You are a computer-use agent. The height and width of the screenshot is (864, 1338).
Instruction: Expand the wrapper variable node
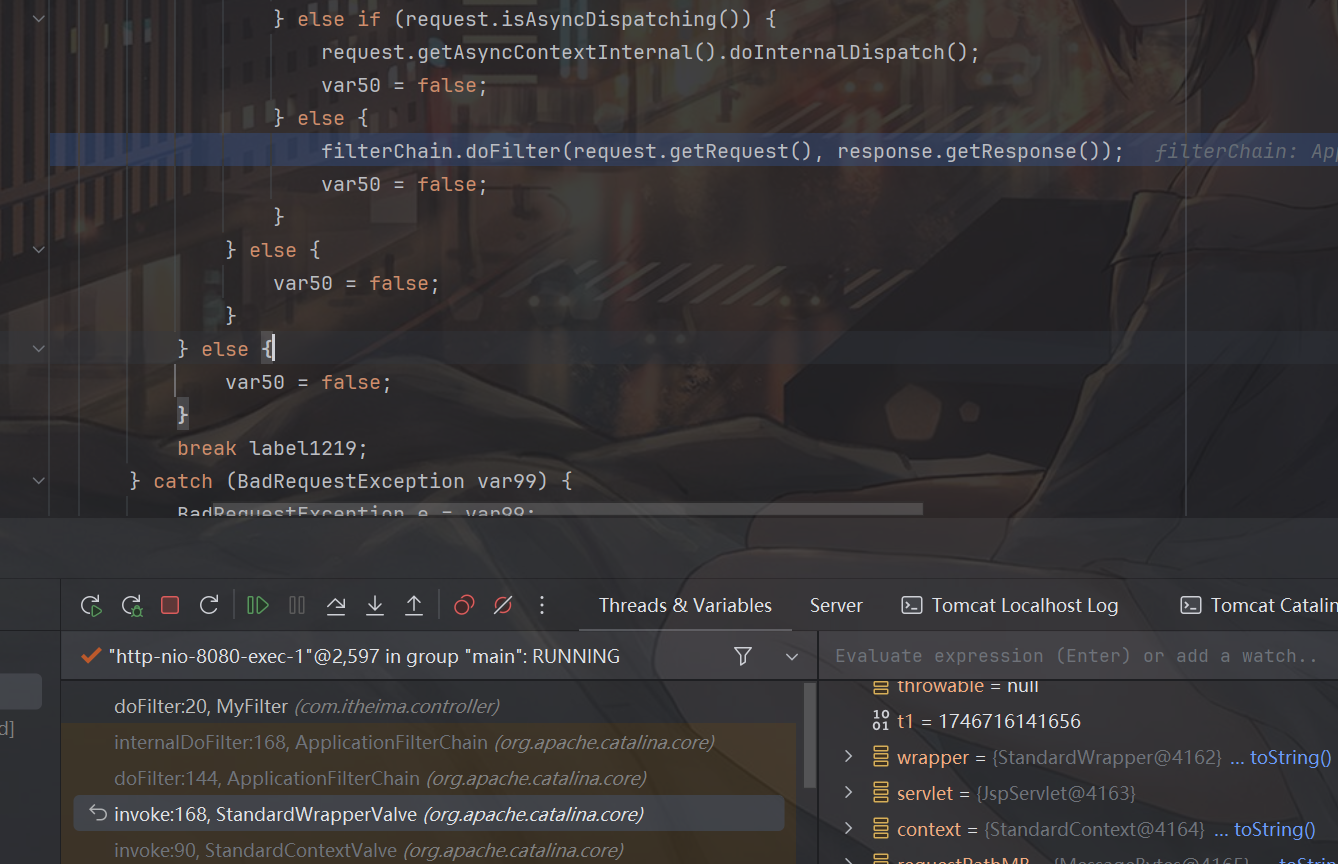tap(849, 757)
